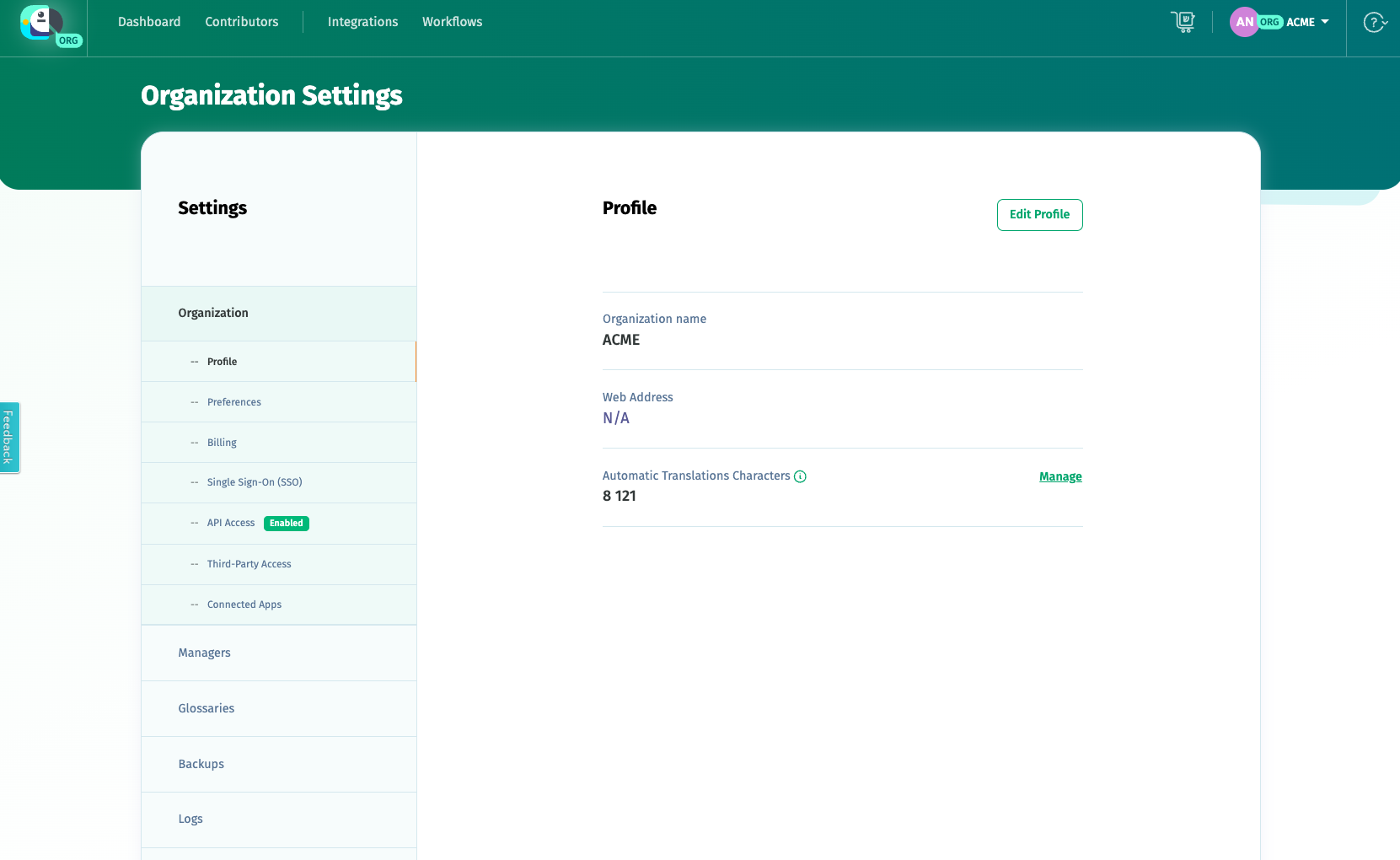1400x860 pixels.
Task: Click the ORG badge next to ACME
Action: click(x=1270, y=22)
